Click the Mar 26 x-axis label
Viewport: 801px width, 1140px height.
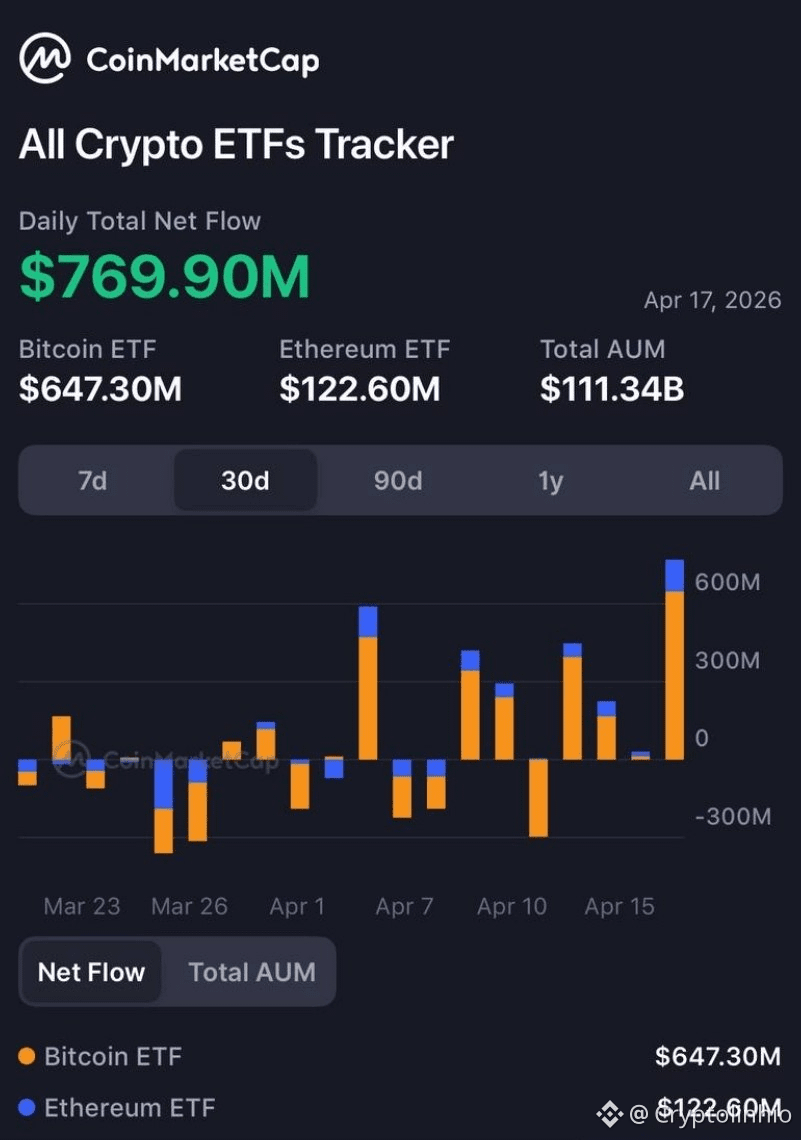pos(190,907)
